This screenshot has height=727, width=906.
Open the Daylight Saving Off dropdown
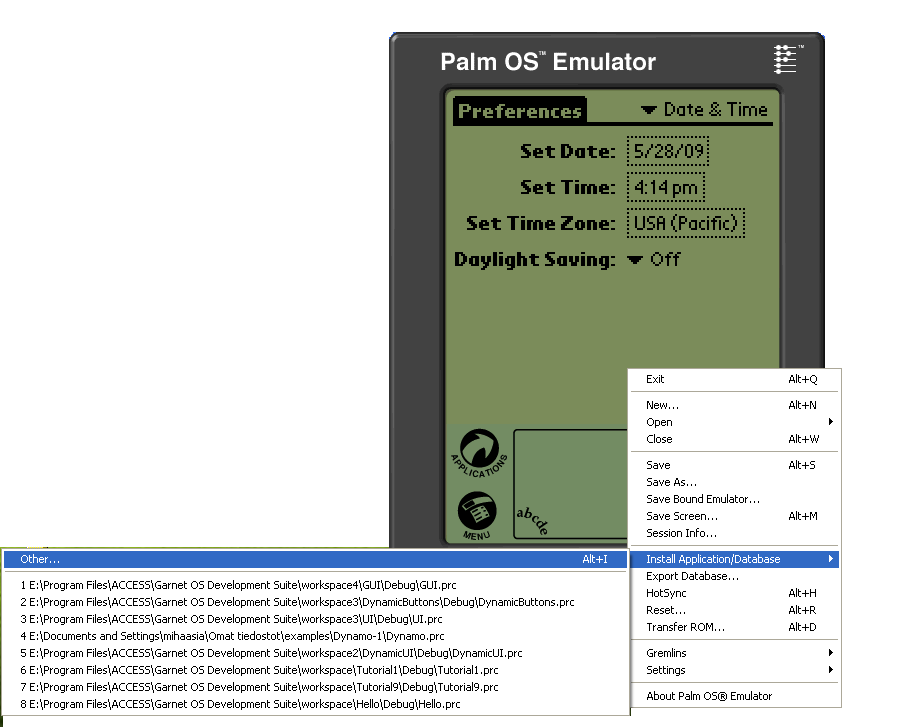pyautogui.click(x=653, y=259)
